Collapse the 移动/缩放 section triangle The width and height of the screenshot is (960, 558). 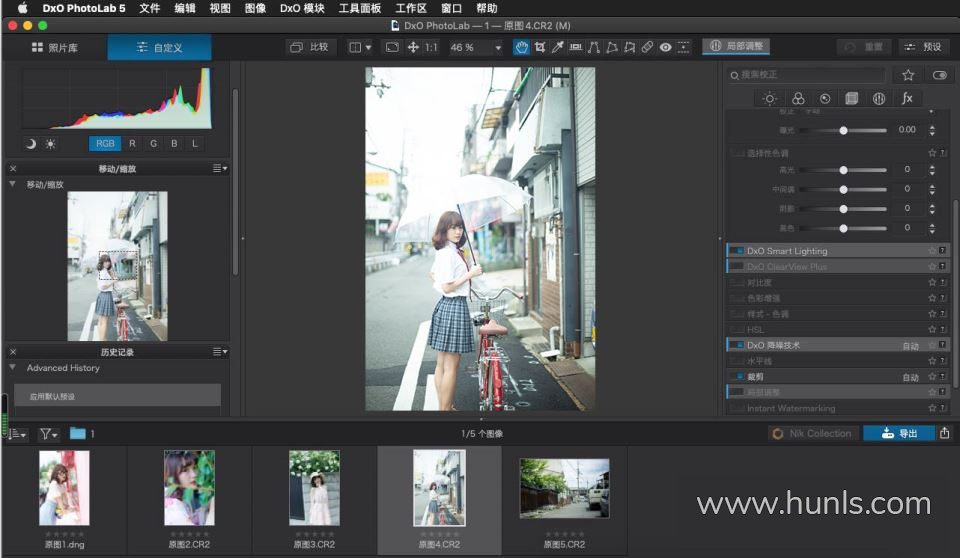(x=12, y=184)
